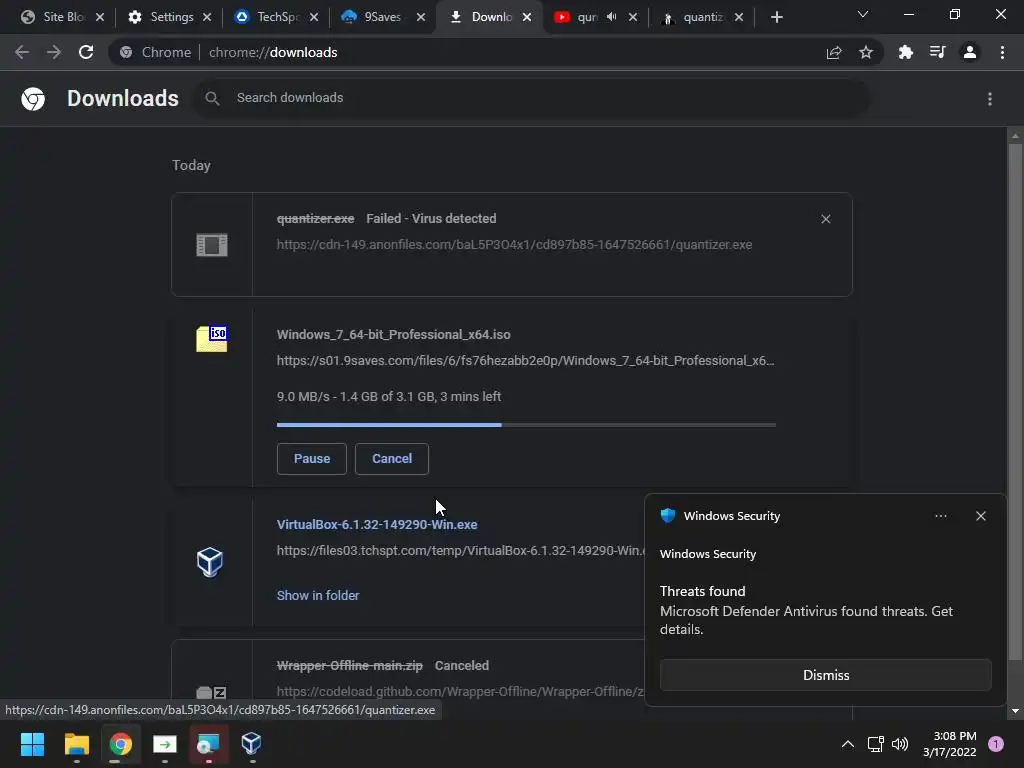This screenshot has height=768, width=1024.
Task: Close the Settings tab
Action: 207,17
